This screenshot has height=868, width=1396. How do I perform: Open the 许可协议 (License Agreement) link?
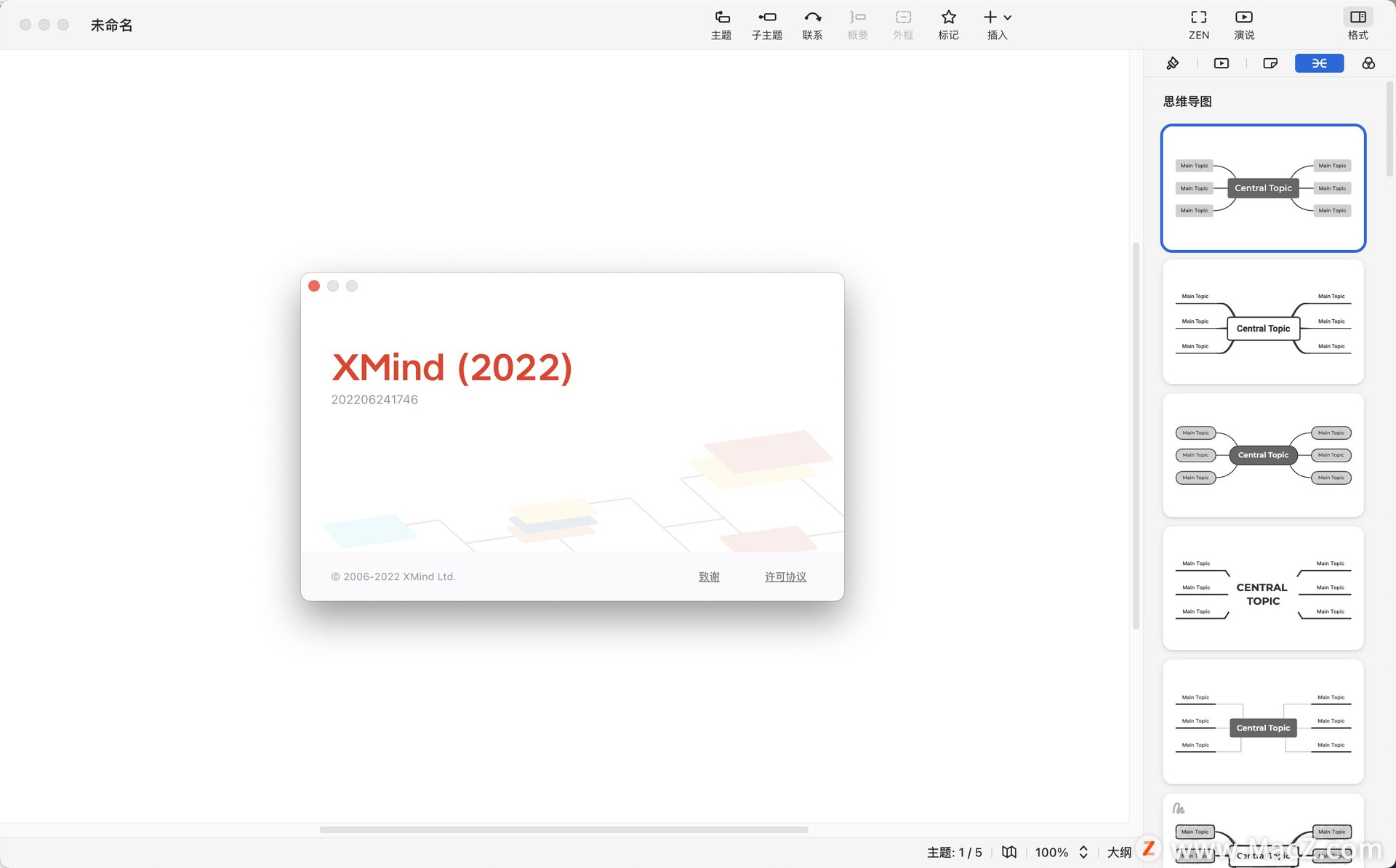coord(785,576)
